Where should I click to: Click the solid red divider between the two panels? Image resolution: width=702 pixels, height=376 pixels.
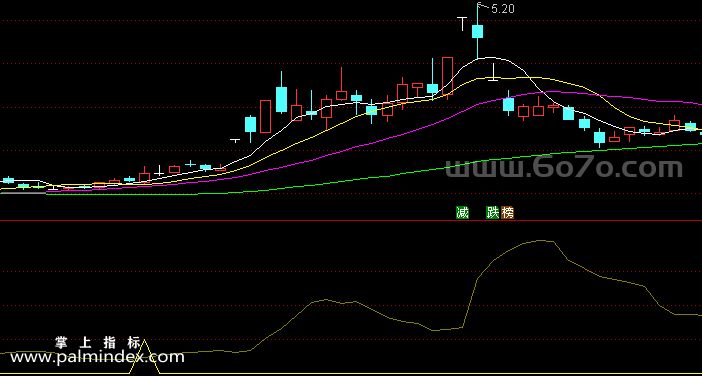pos(351,220)
